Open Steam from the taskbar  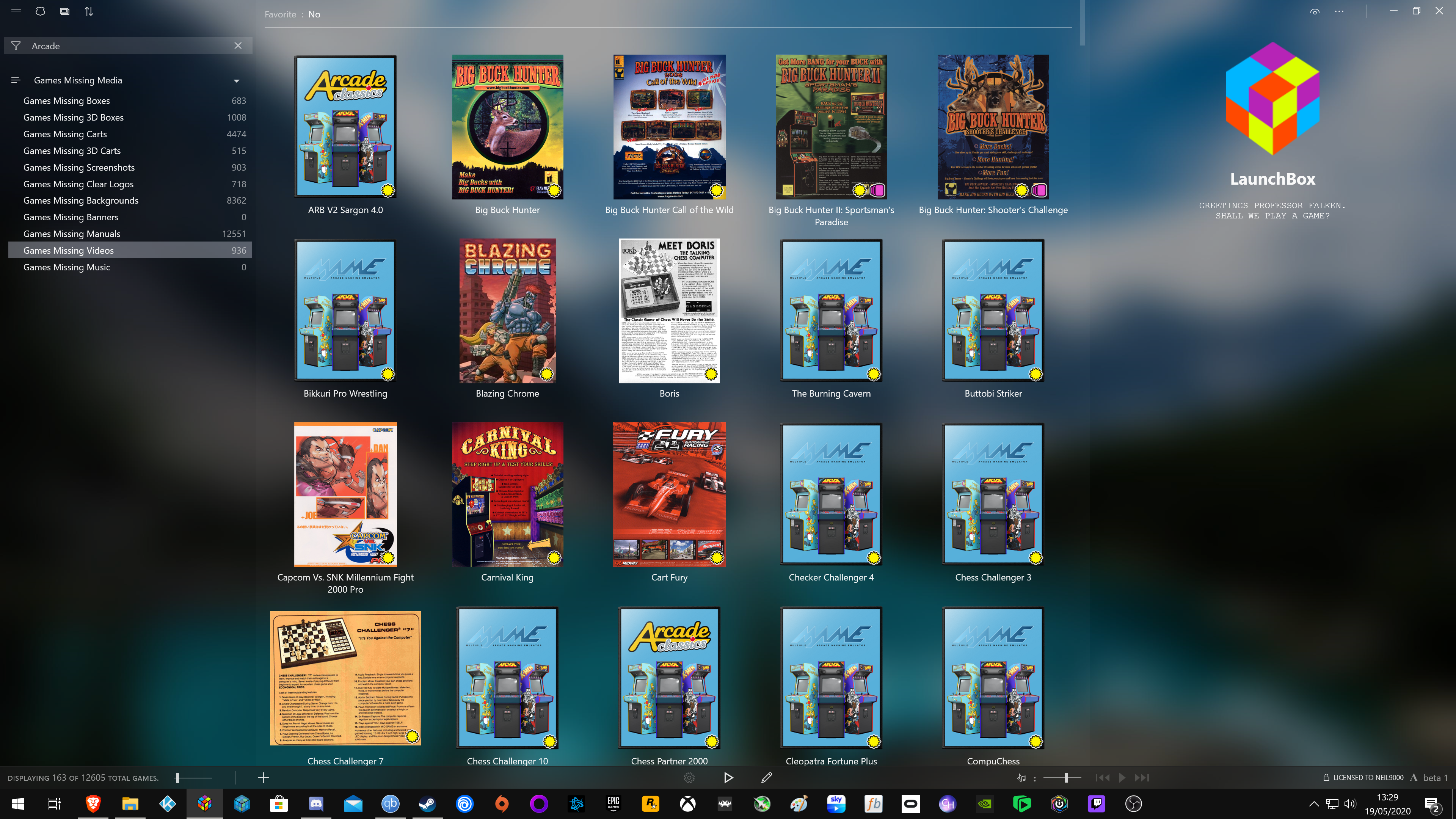pos(427,804)
